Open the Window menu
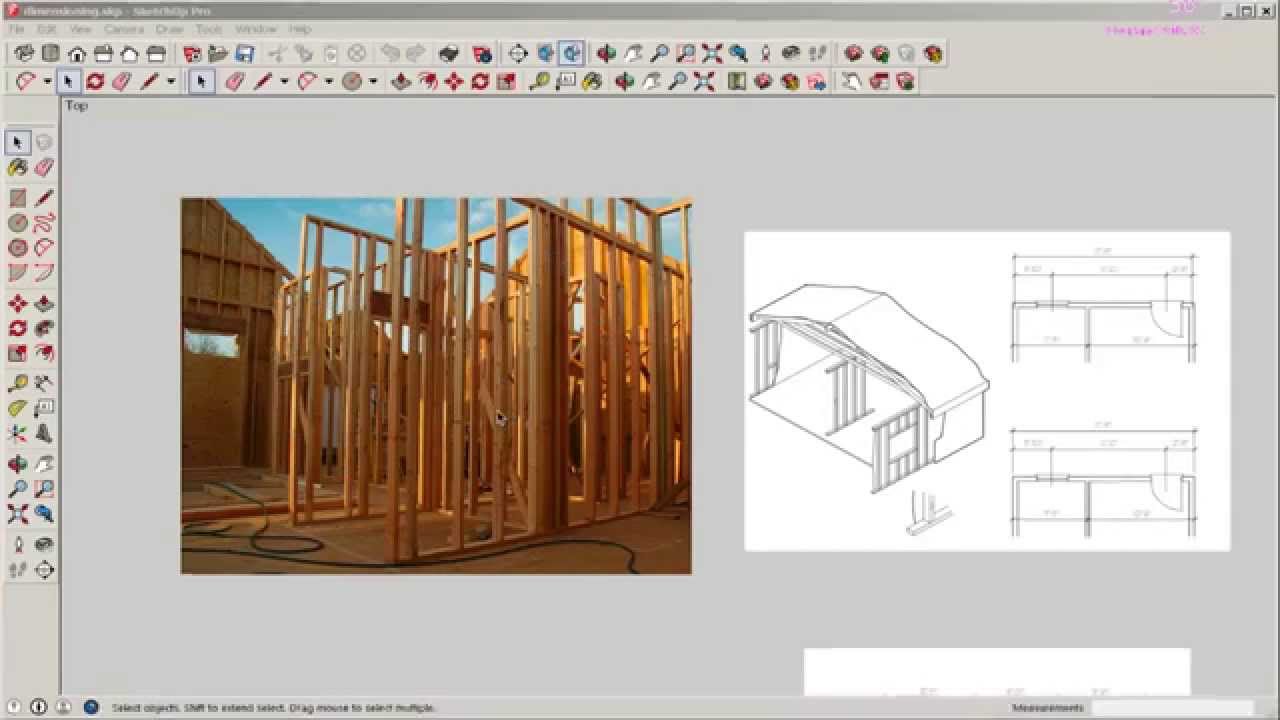1280x720 pixels. tap(256, 29)
